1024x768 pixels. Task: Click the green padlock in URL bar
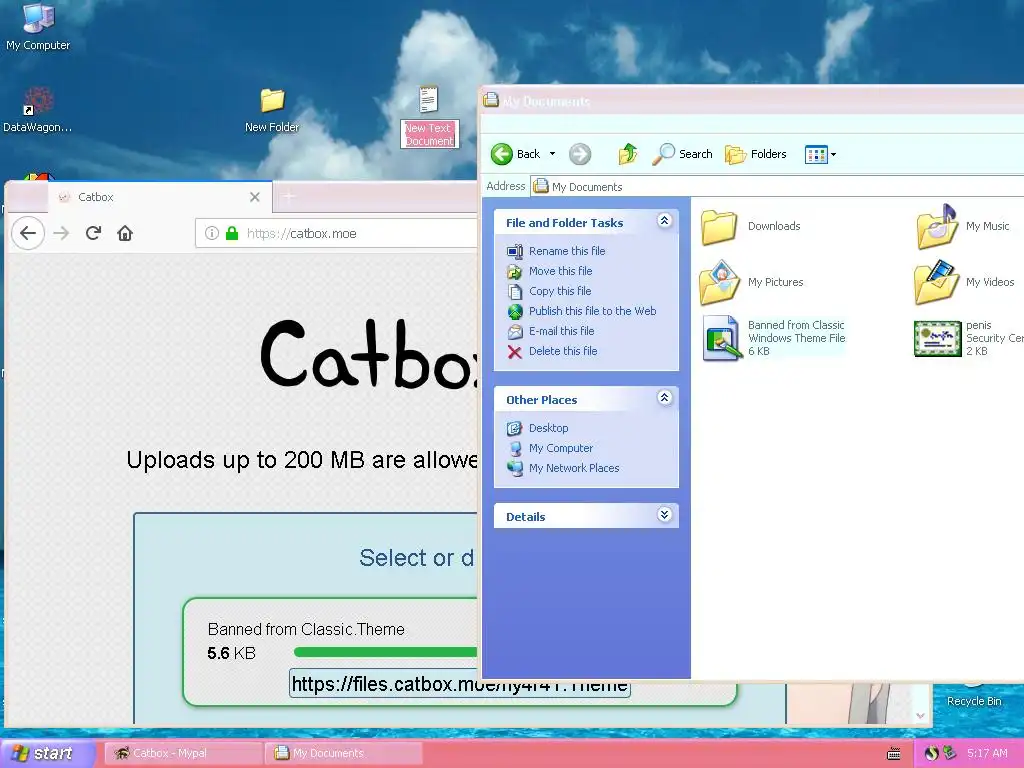click(x=232, y=233)
